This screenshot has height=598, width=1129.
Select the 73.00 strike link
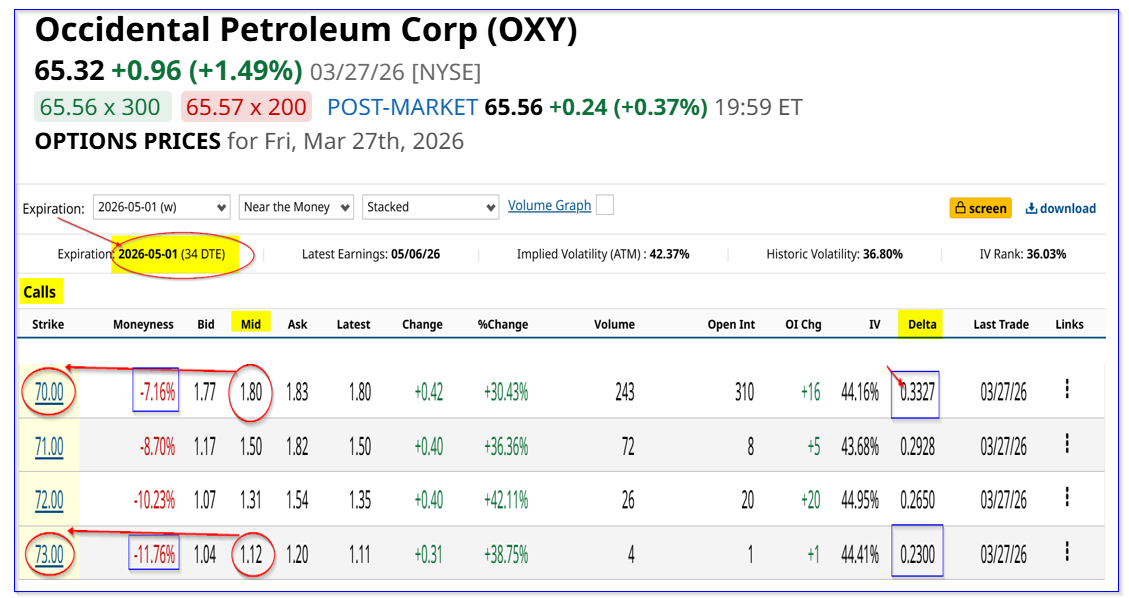tap(49, 553)
